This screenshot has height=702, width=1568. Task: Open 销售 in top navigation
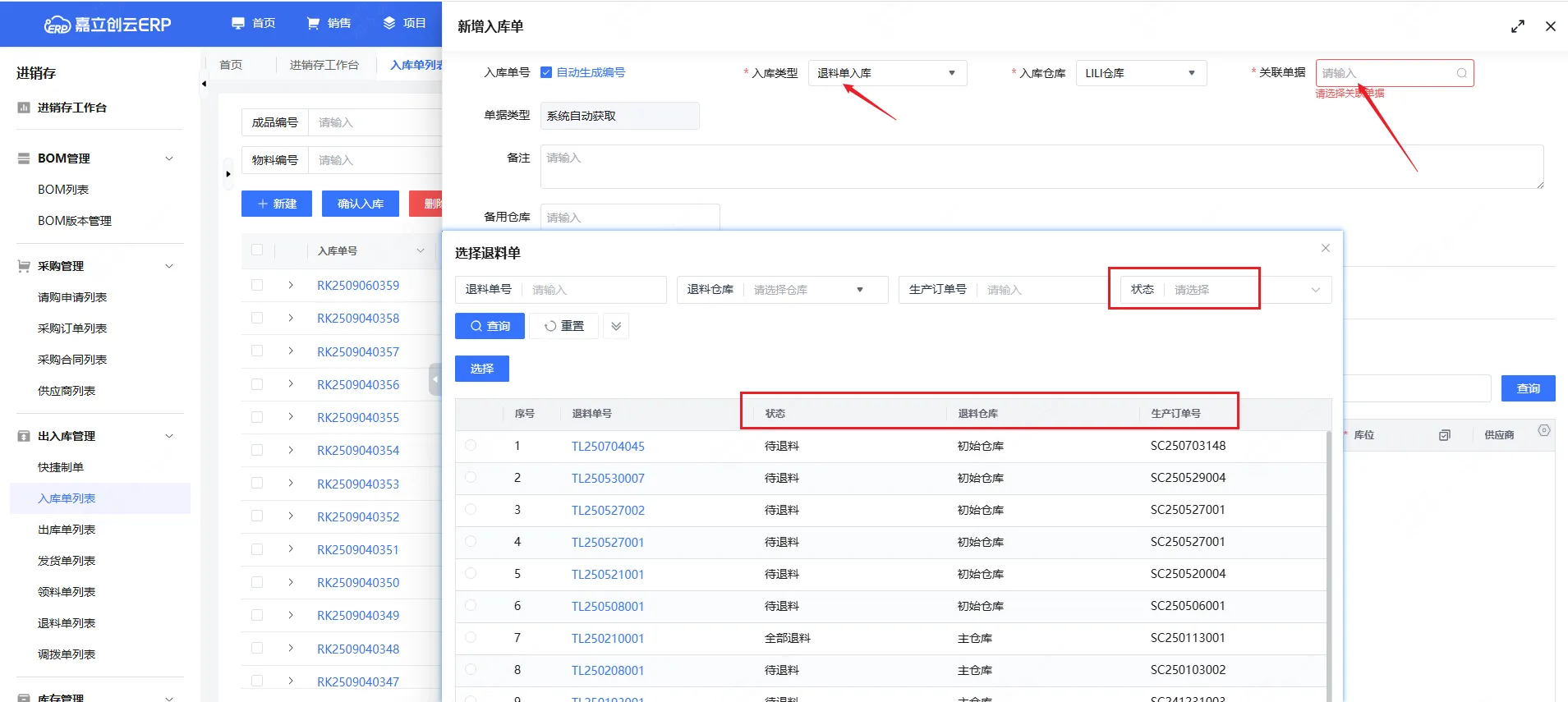point(329,23)
